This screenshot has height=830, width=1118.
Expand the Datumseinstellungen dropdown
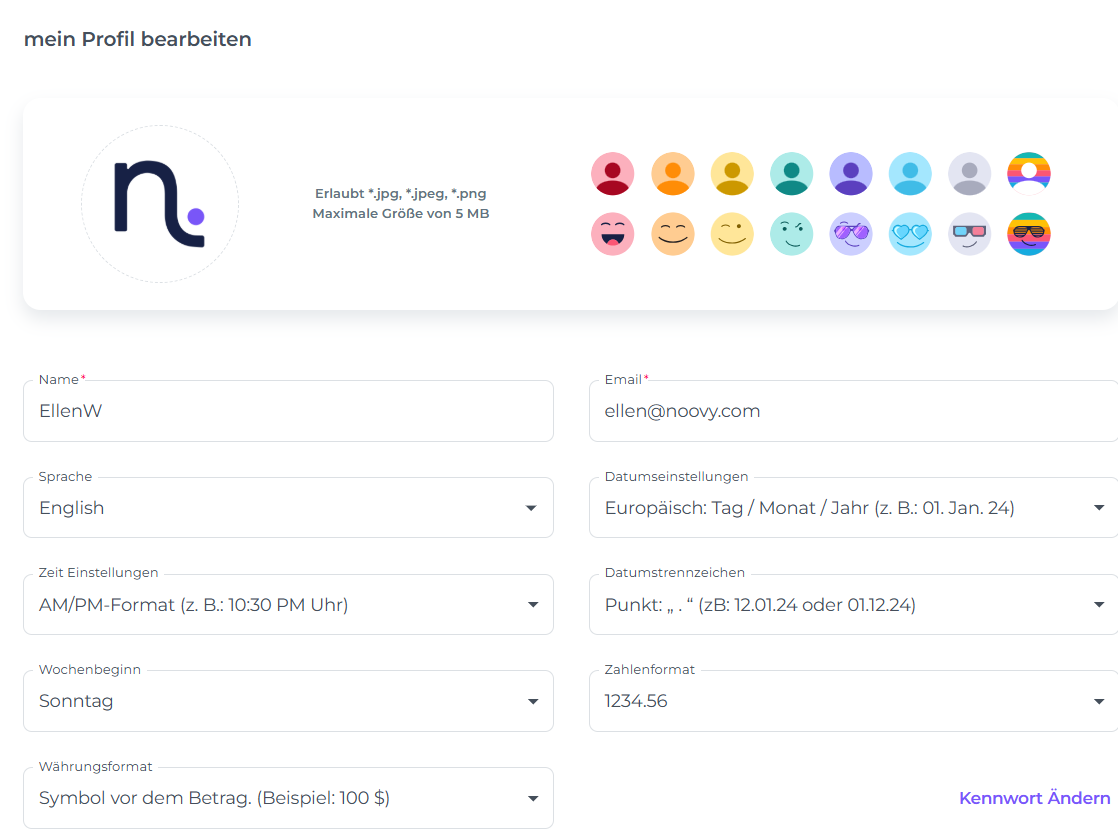click(853, 508)
